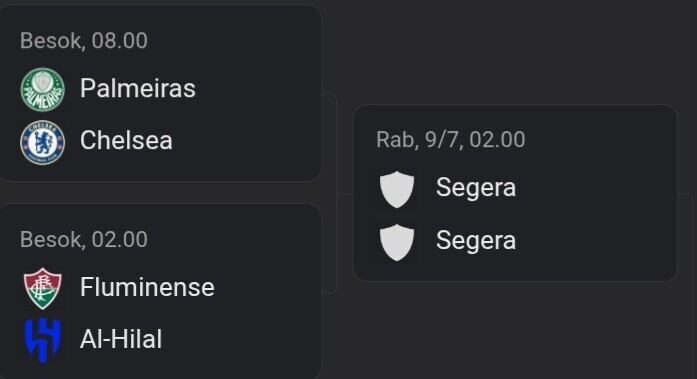The image size is (697, 379).
Task: Click the Besok, 02.00 match time
Action: click(84, 239)
